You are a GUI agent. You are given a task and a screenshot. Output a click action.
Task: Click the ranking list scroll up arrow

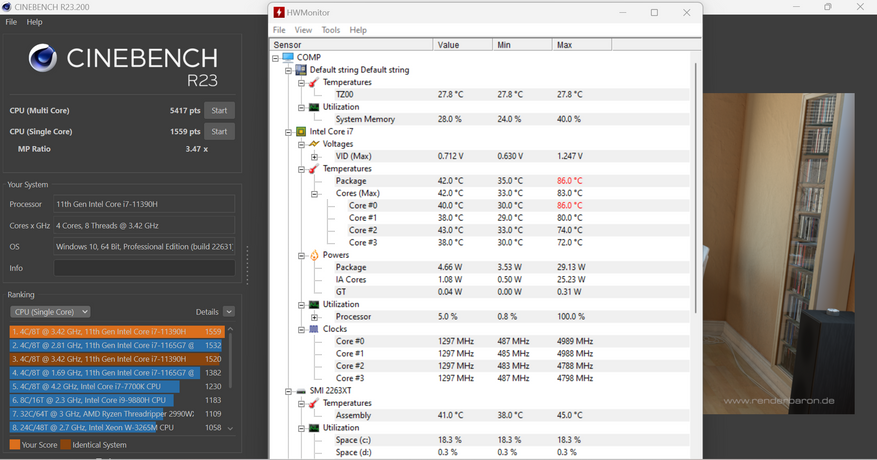230,329
